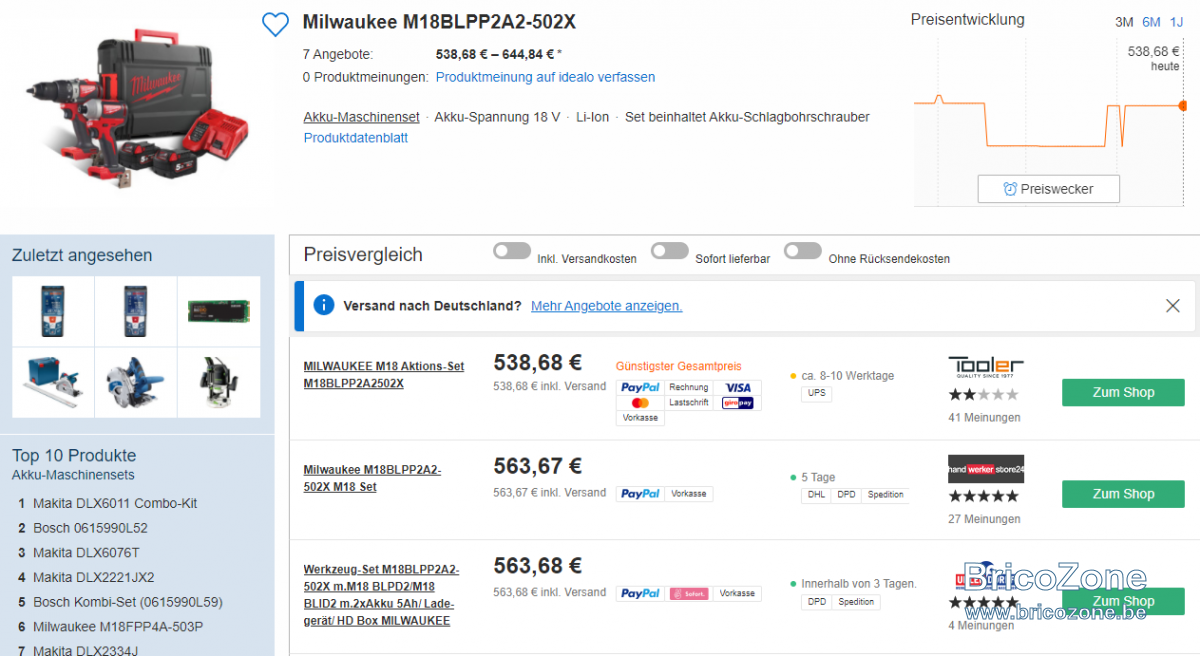The width and height of the screenshot is (1200, 656).
Task: Open Makita DLX6076T in Top 10
Action: [86, 553]
